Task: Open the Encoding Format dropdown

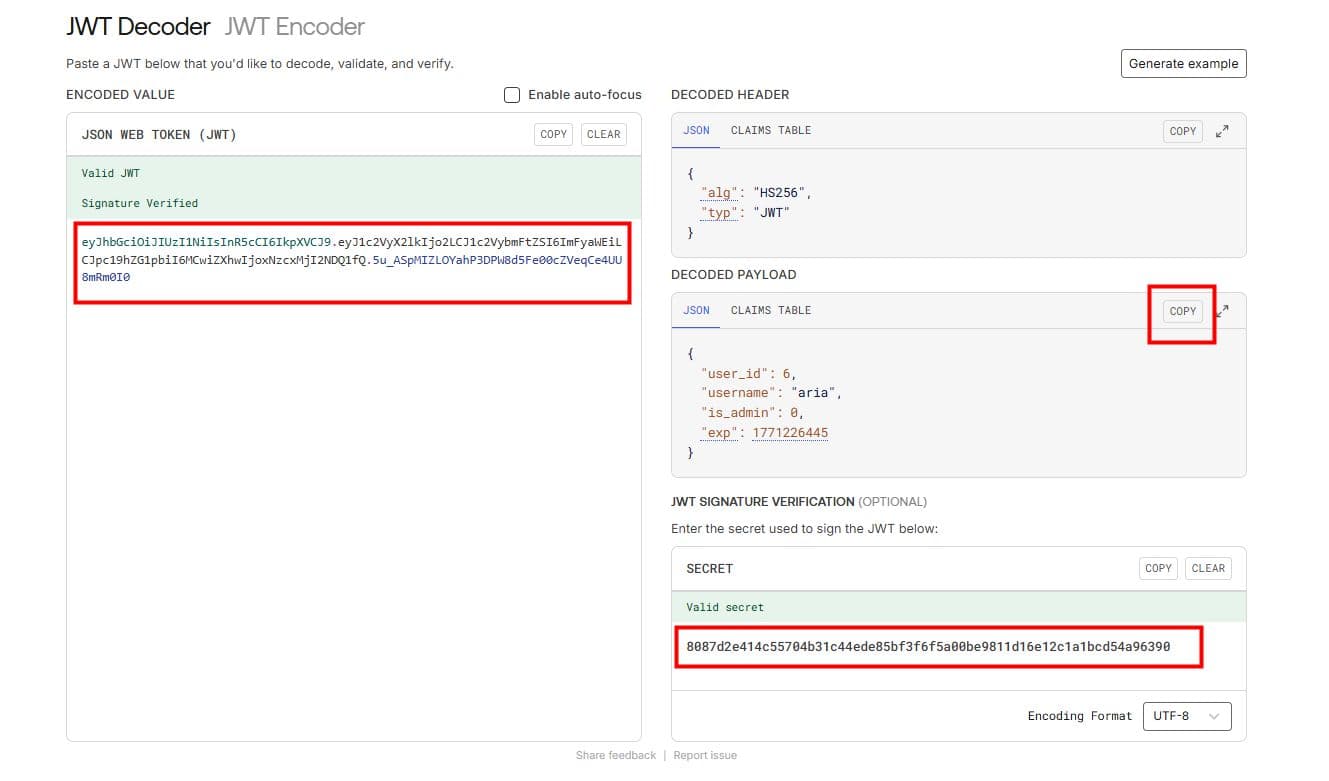Action: pos(1187,716)
